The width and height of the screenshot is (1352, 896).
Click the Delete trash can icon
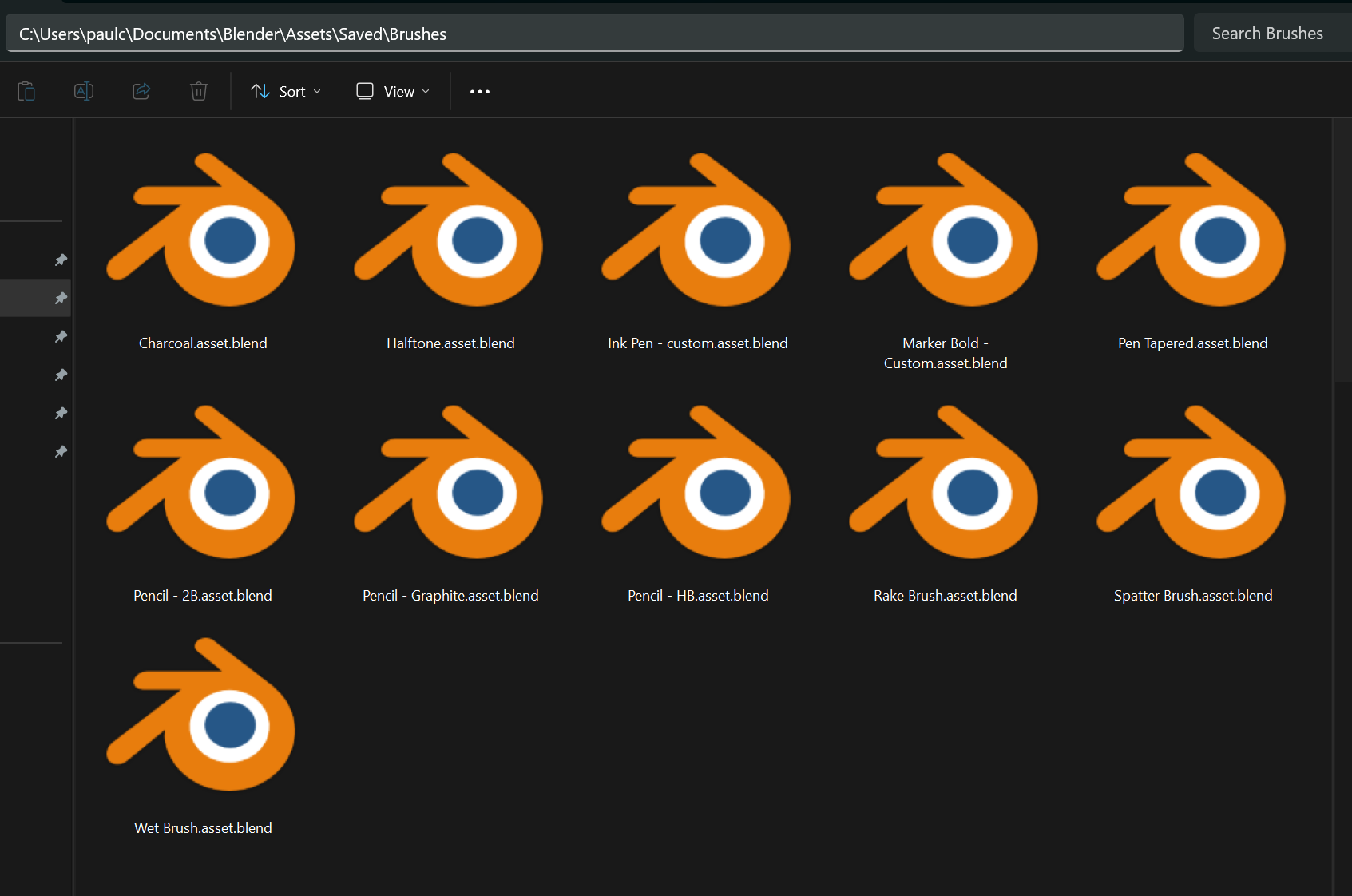199,91
